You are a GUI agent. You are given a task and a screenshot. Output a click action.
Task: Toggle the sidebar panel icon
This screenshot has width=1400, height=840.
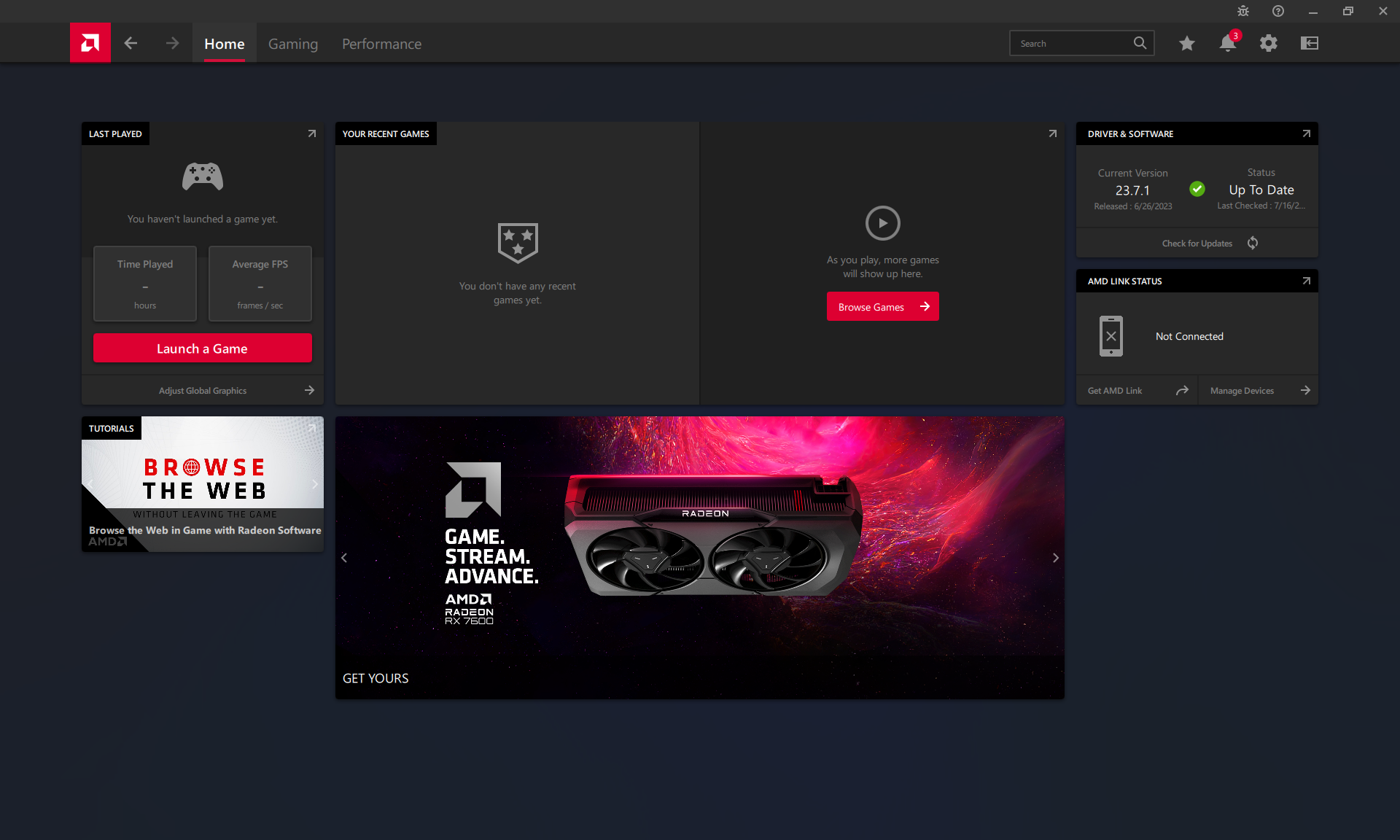[1310, 43]
